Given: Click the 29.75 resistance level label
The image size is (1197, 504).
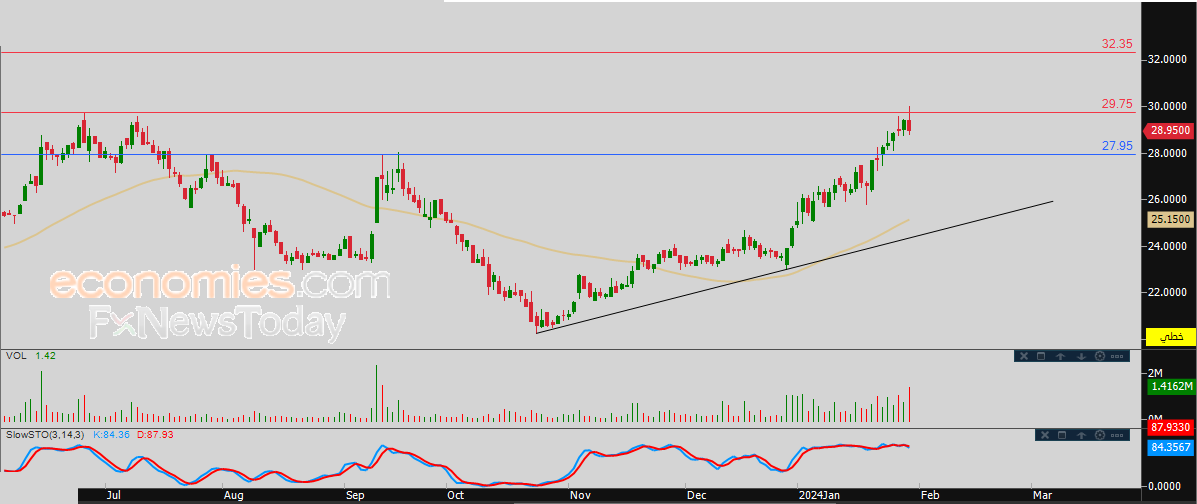Looking at the screenshot, I should coord(1117,105).
